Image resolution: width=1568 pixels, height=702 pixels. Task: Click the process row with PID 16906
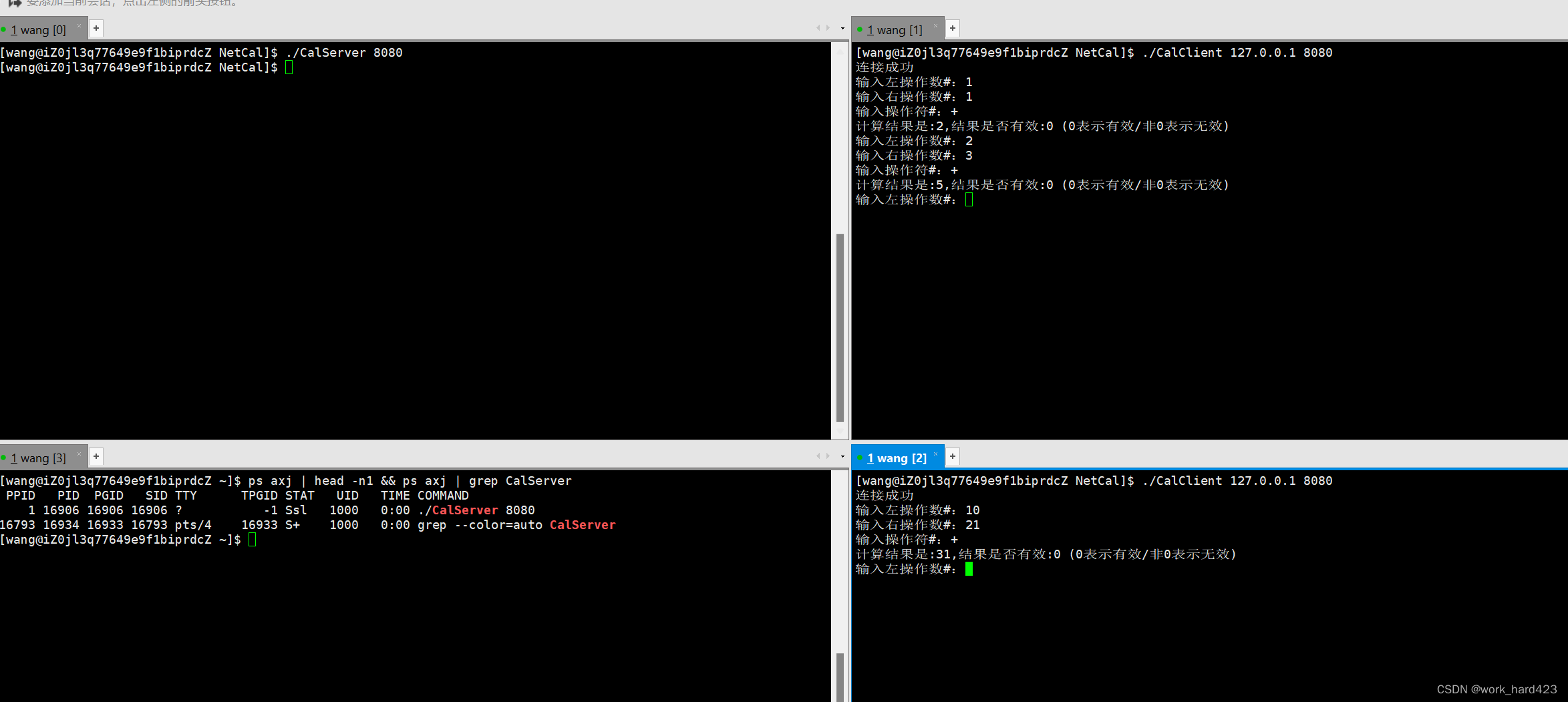(267, 510)
